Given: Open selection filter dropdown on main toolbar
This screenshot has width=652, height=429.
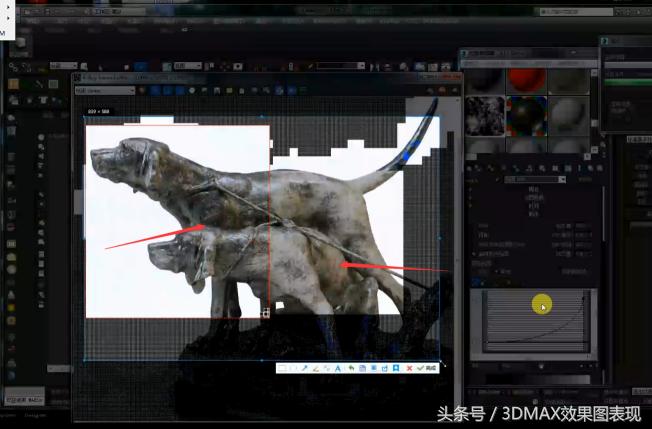Looking at the screenshot, I should 64,66.
